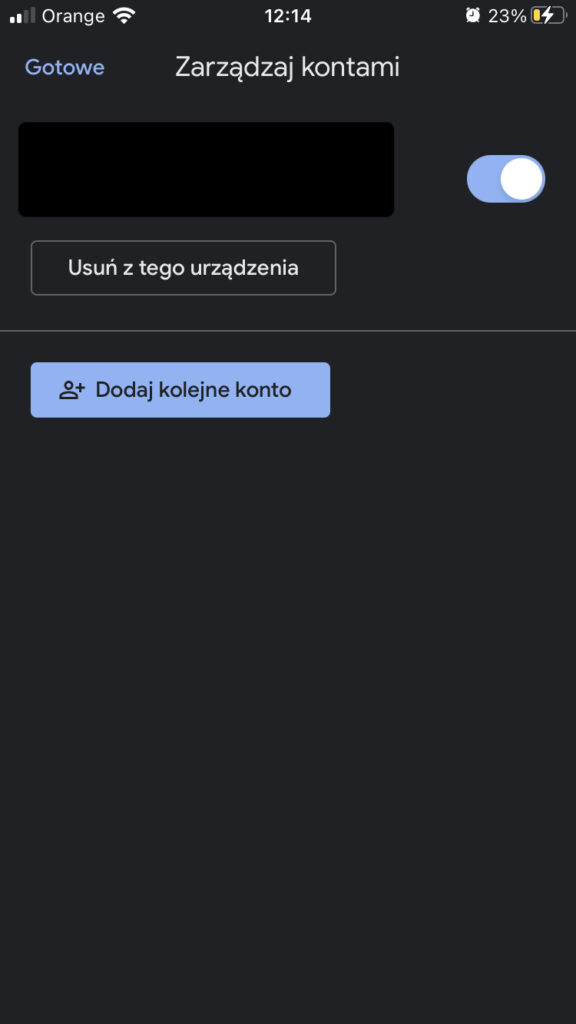Click the toggle's white slider knob
This screenshot has width=576, height=1024.
click(x=522, y=178)
